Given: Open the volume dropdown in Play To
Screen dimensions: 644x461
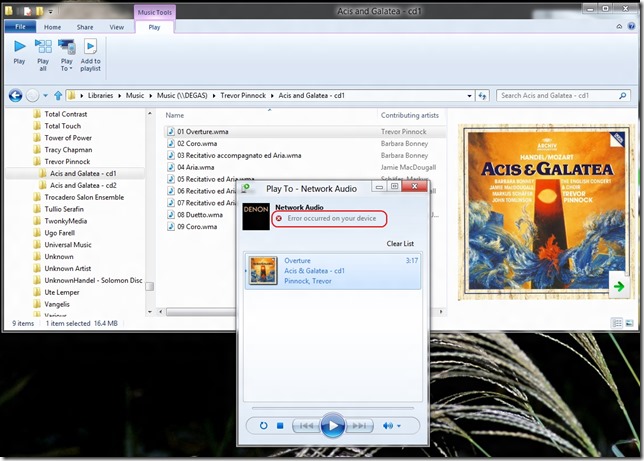Looking at the screenshot, I should [x=399, y=426].
